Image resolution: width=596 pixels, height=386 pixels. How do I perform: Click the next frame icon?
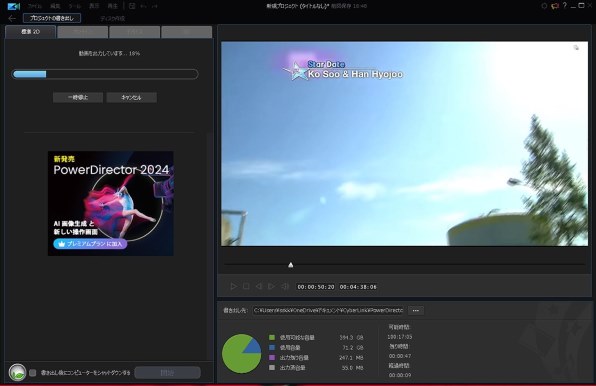point(271,286)
